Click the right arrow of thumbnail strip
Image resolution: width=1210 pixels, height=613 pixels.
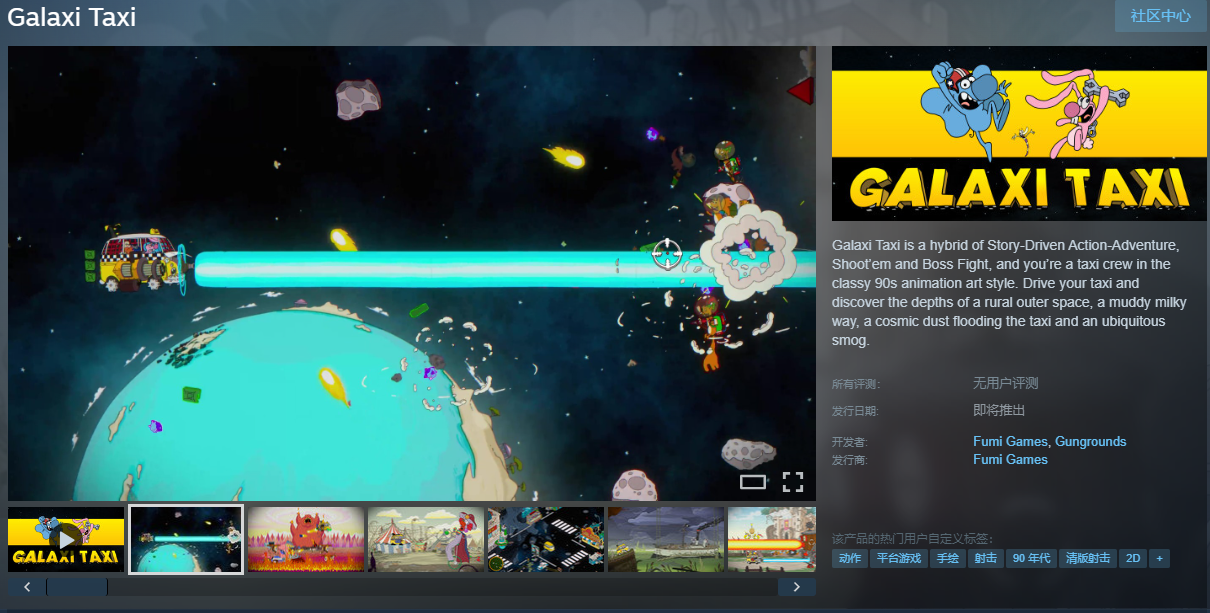pyautogui.click(x=796, y=587)
